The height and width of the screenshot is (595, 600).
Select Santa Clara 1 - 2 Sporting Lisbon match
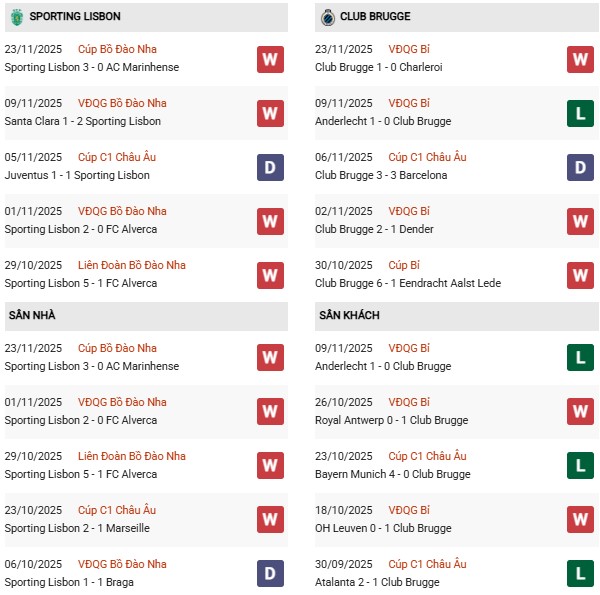pos(83,121)
